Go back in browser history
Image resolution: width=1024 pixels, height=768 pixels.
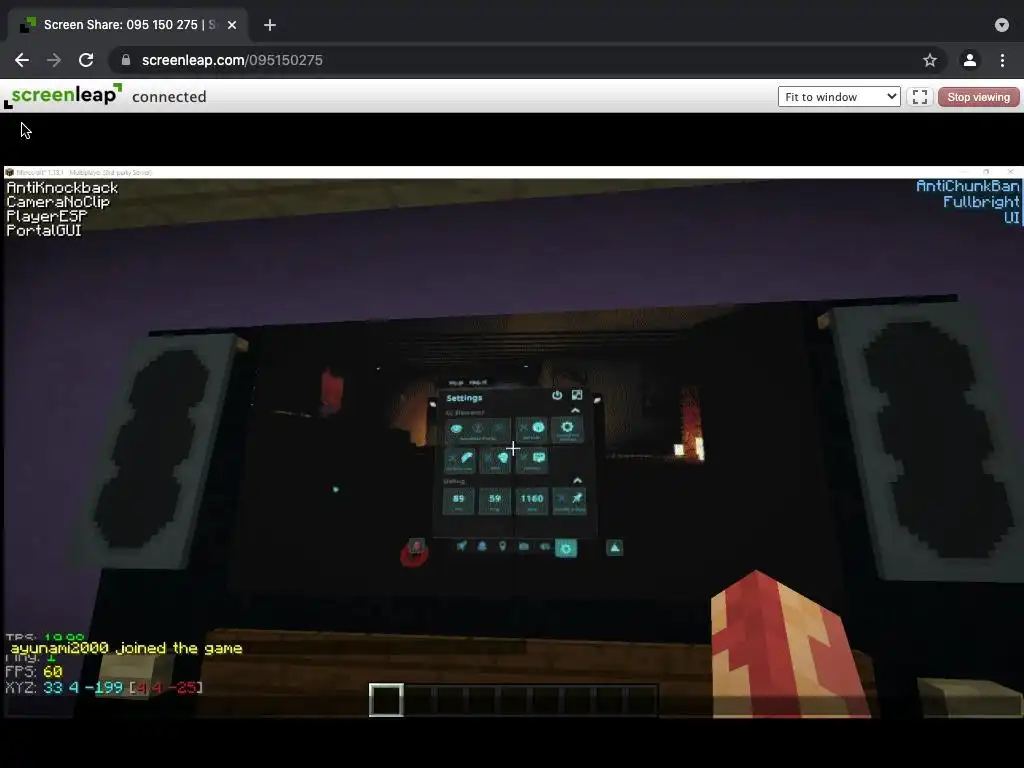22,60
